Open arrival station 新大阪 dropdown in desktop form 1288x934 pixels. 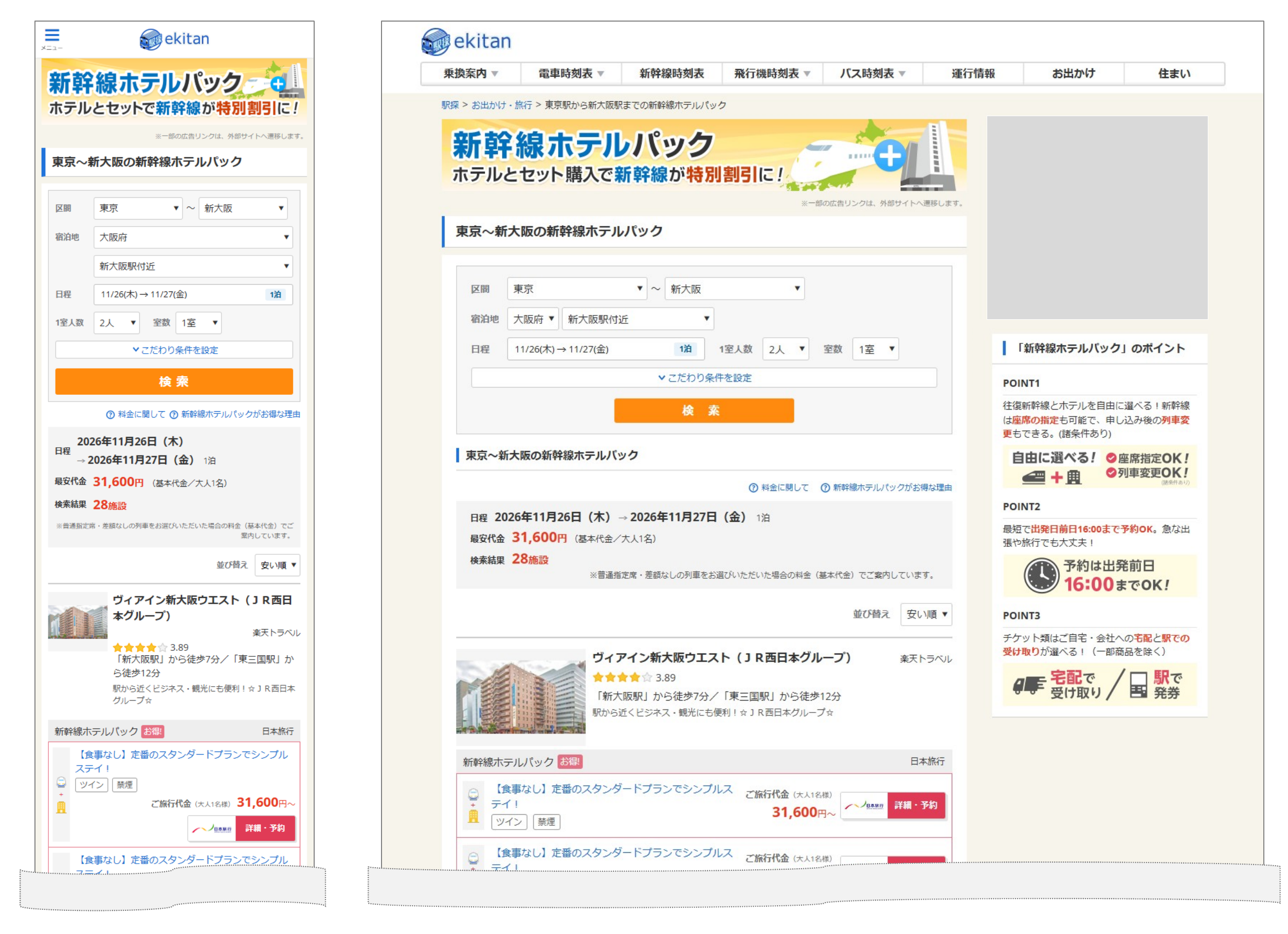(734, 288)
